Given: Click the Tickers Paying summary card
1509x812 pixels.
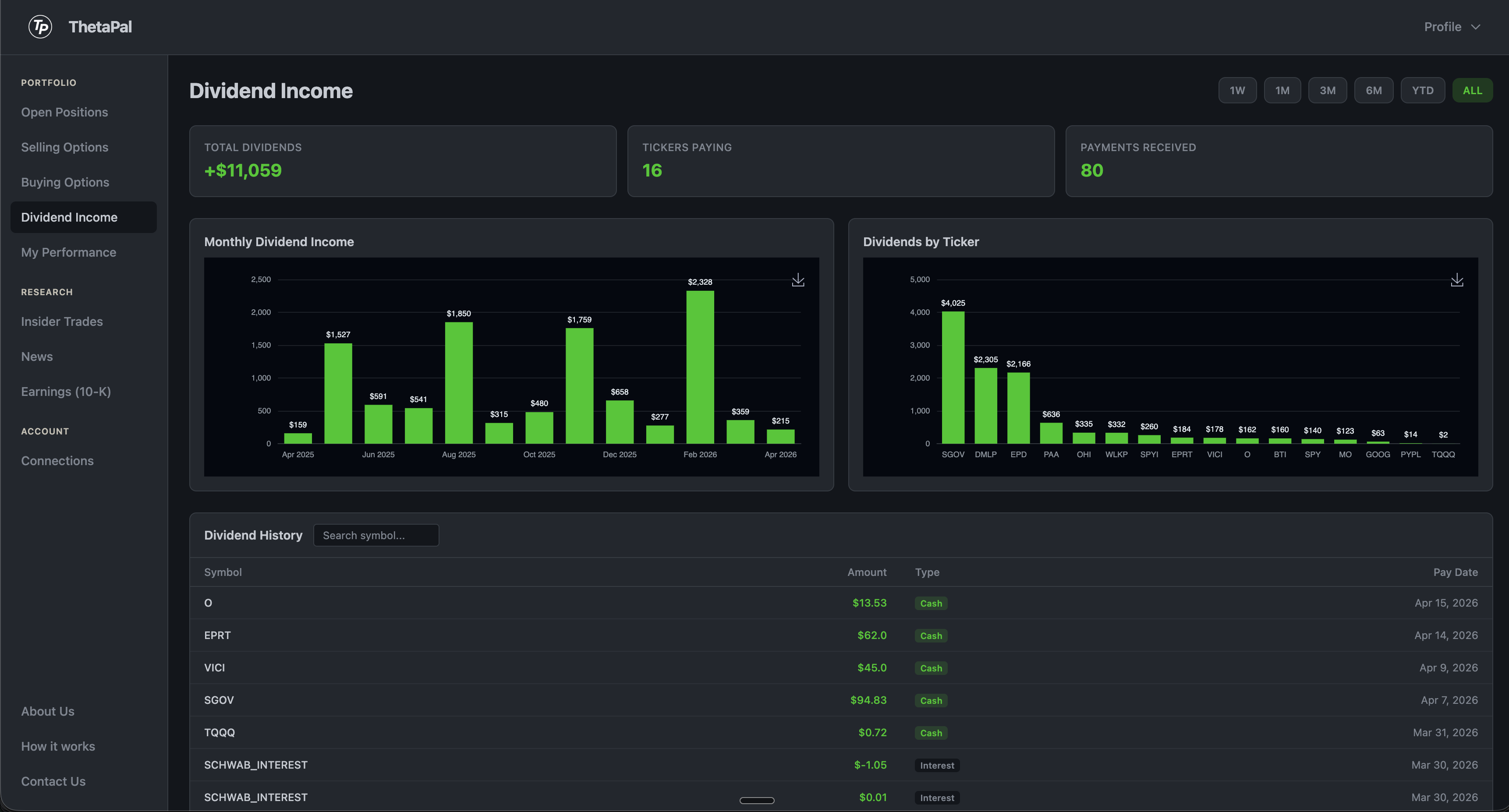Looking at the screenshot, I should tap(841, 161).
